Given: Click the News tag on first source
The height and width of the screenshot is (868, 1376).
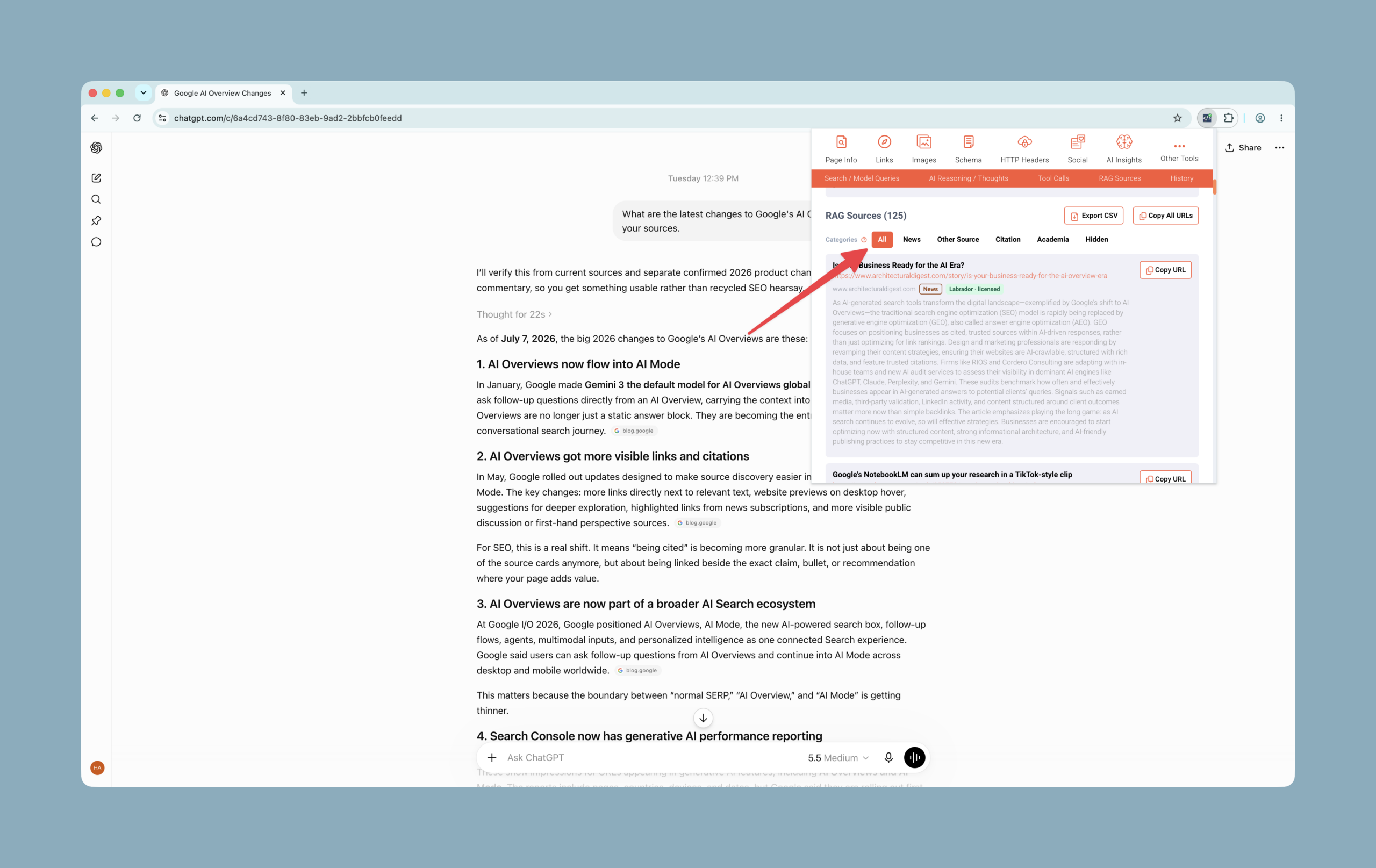Looking at the screenshot, I should (x=930, y=289).
